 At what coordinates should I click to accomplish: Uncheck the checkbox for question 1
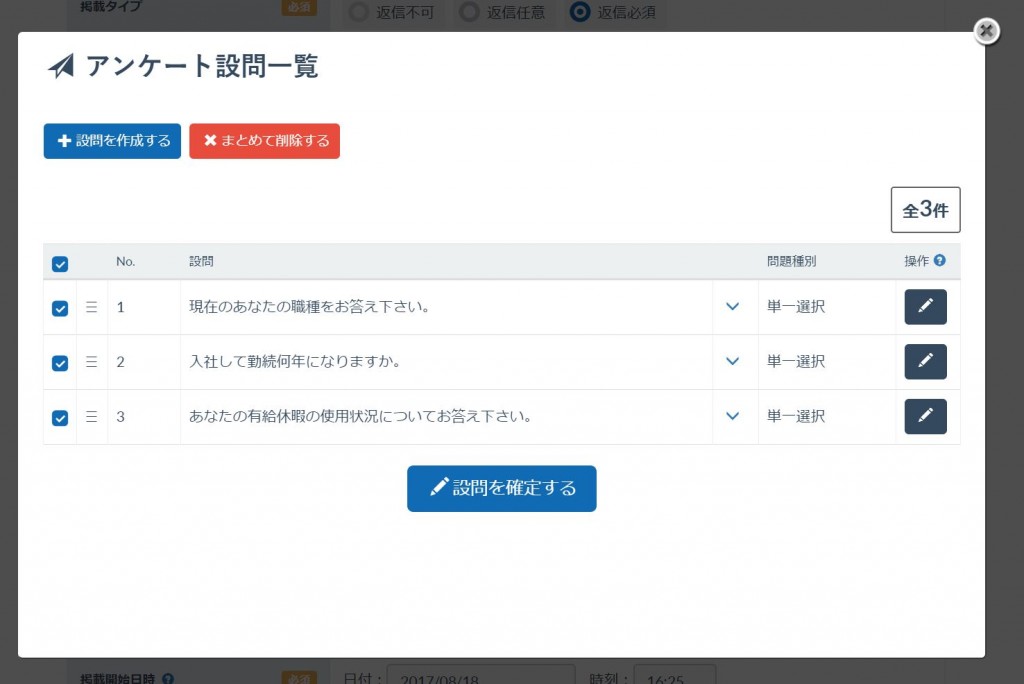click(60, 308)
